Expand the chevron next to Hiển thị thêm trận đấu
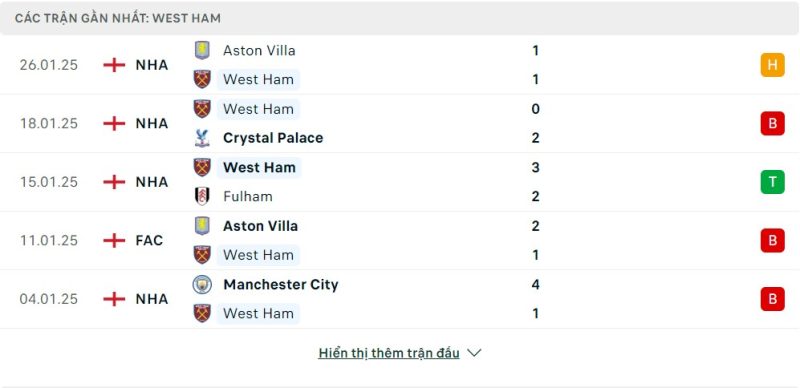This screenshot has width=800, height=388. point(474,353)
